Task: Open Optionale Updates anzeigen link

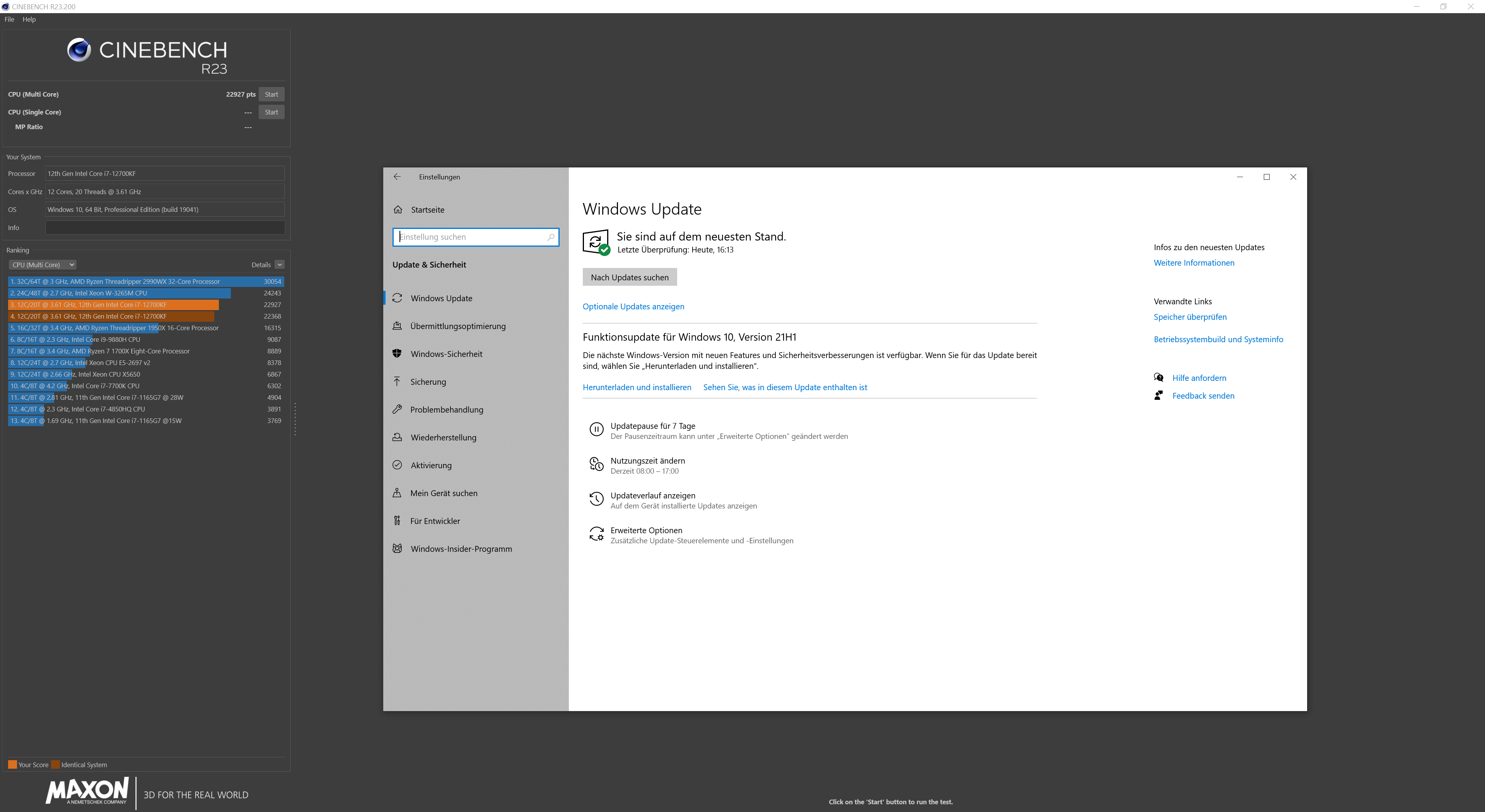Action: pyautogui.click(x=633, y=307)
